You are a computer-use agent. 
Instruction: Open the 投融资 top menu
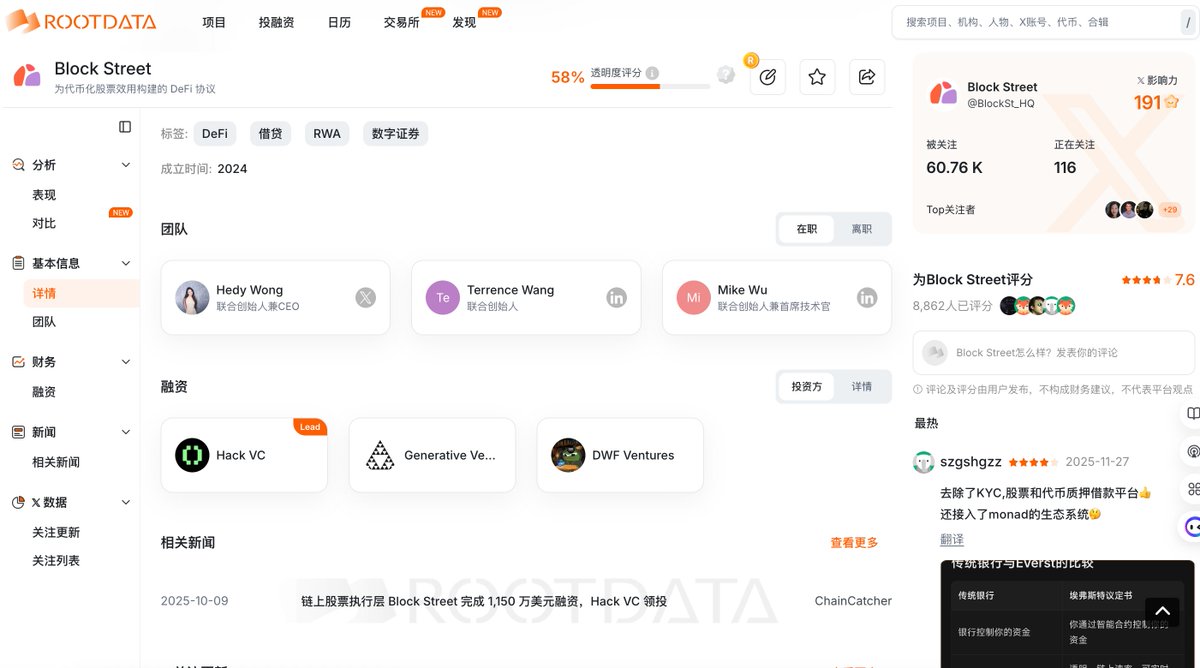pyautogui.click(x=276, y=22)
